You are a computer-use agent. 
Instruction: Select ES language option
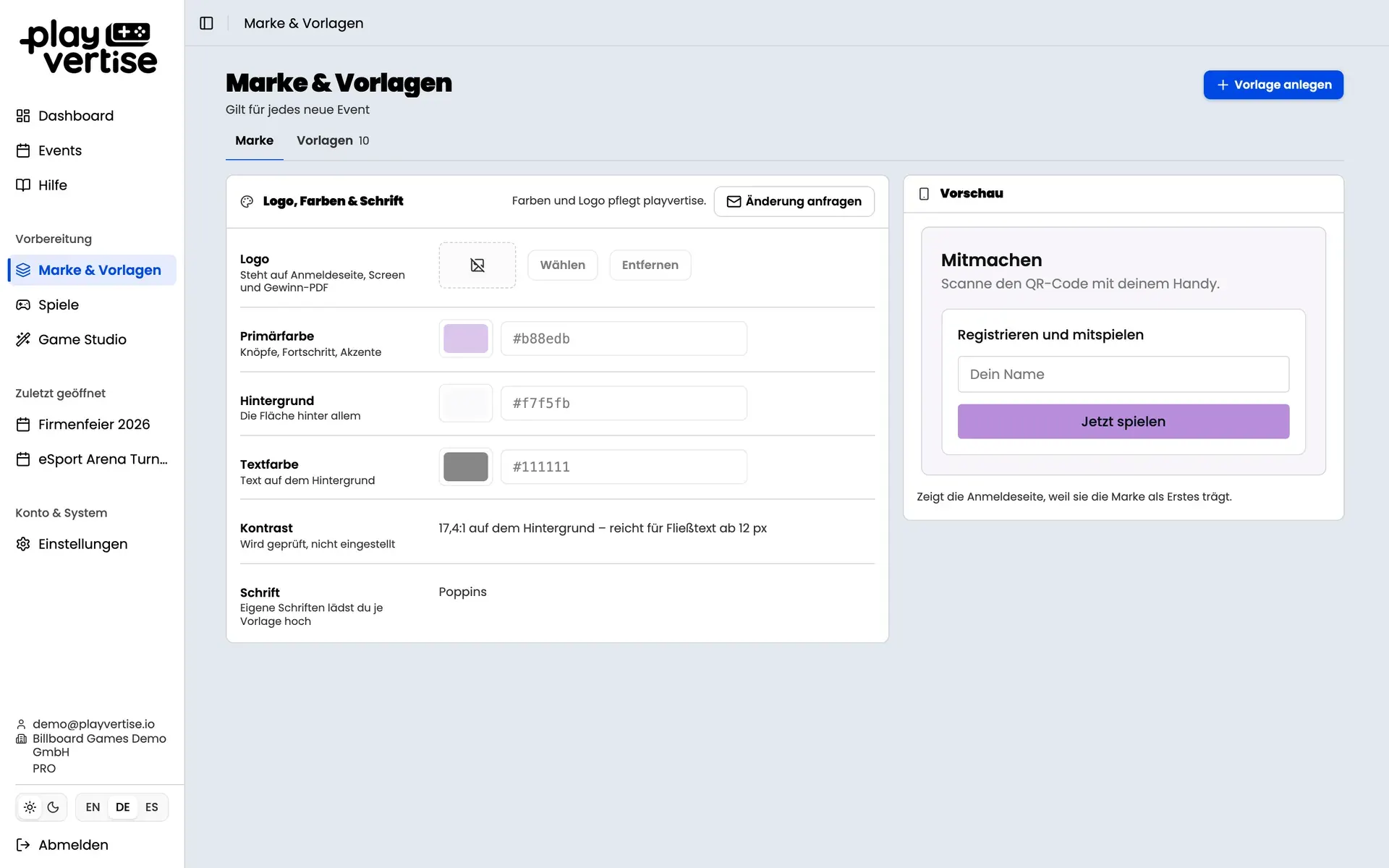point(152,807)
